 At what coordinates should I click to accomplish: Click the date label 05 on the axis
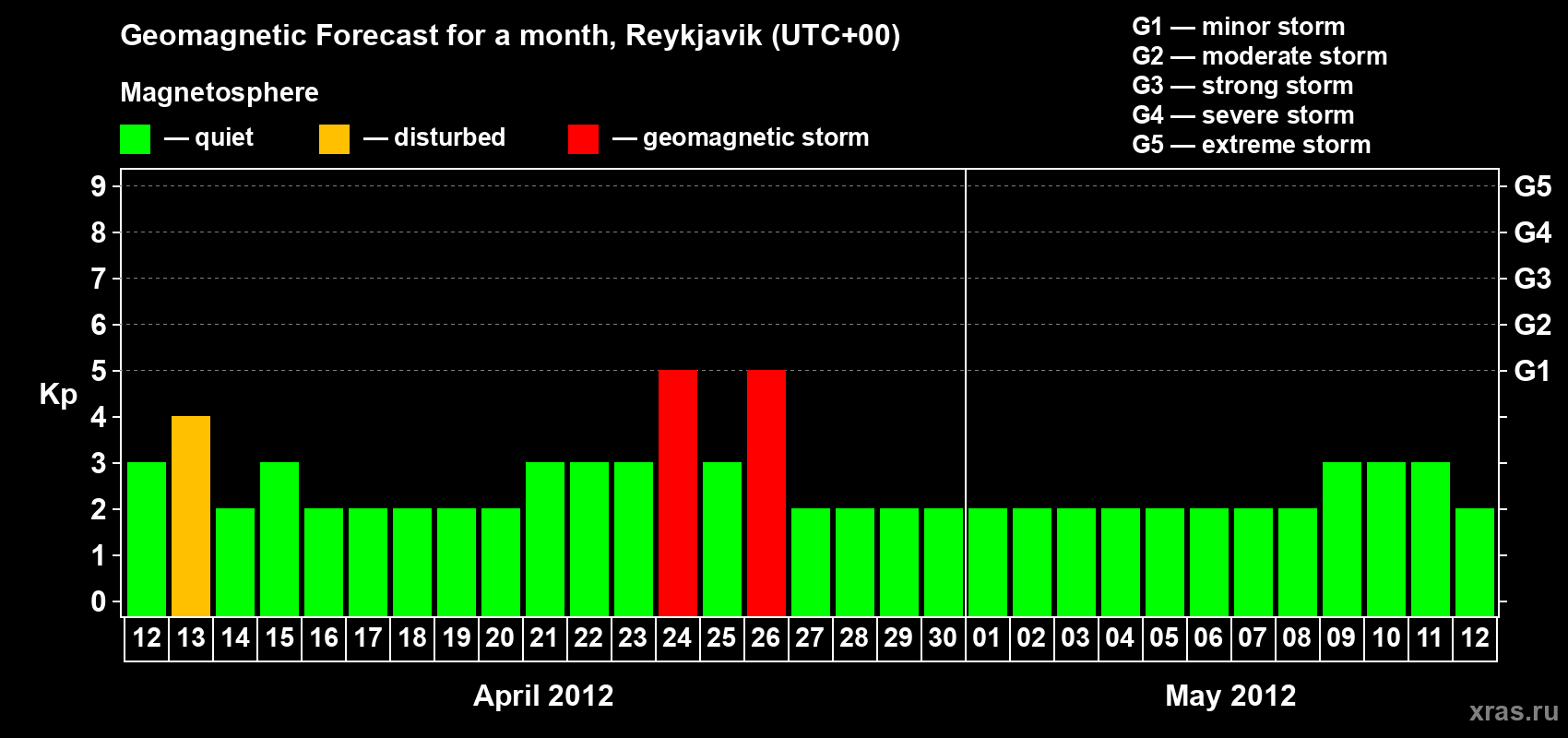[1164, 637]
